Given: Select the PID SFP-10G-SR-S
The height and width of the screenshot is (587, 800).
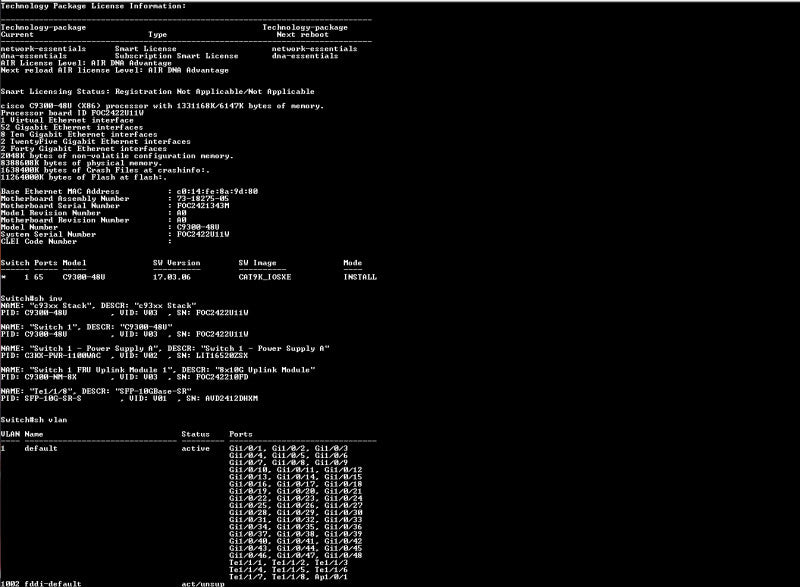Looking at the screenshot, I should (x=53, y=399).
